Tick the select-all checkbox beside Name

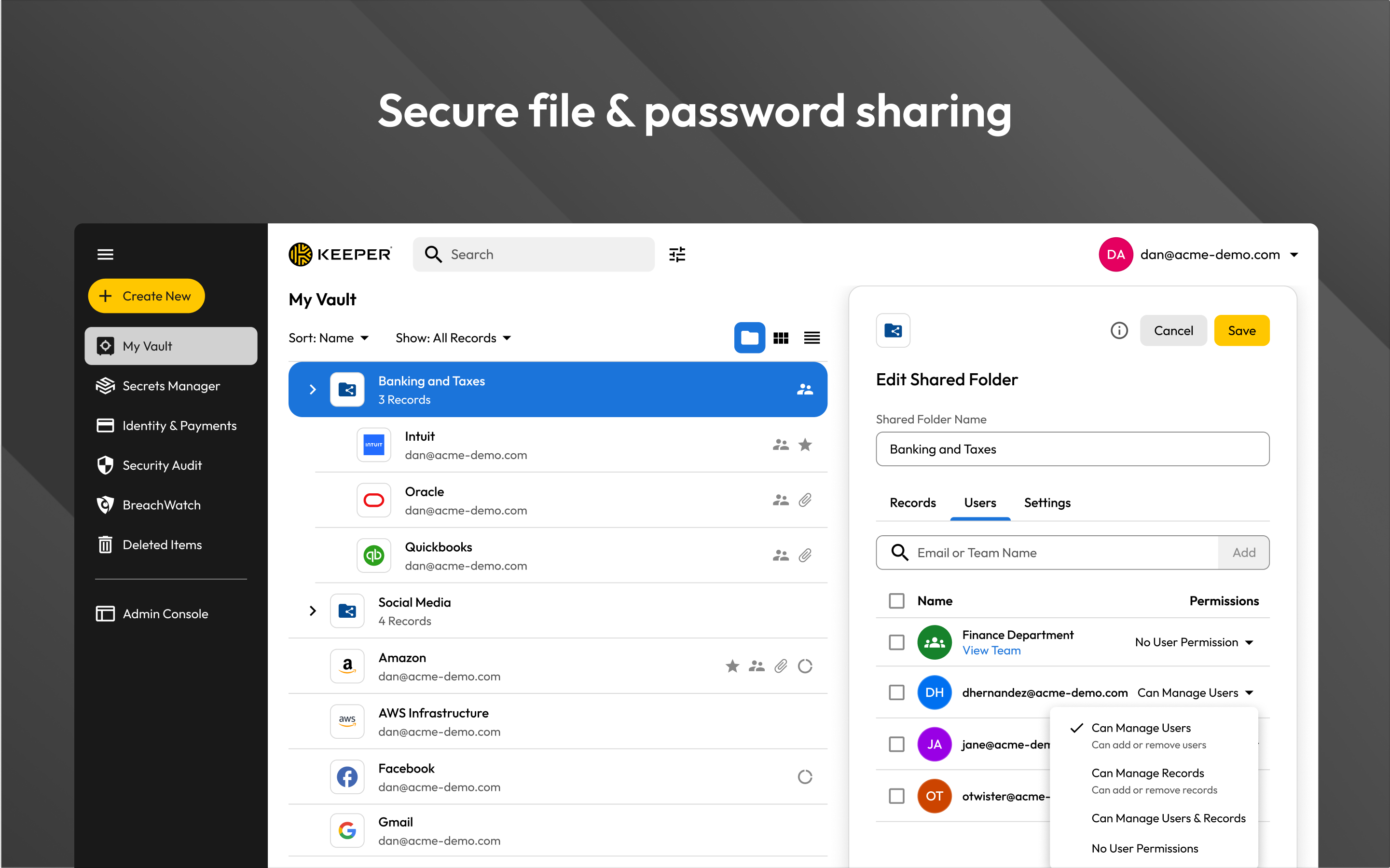[896, 600]
